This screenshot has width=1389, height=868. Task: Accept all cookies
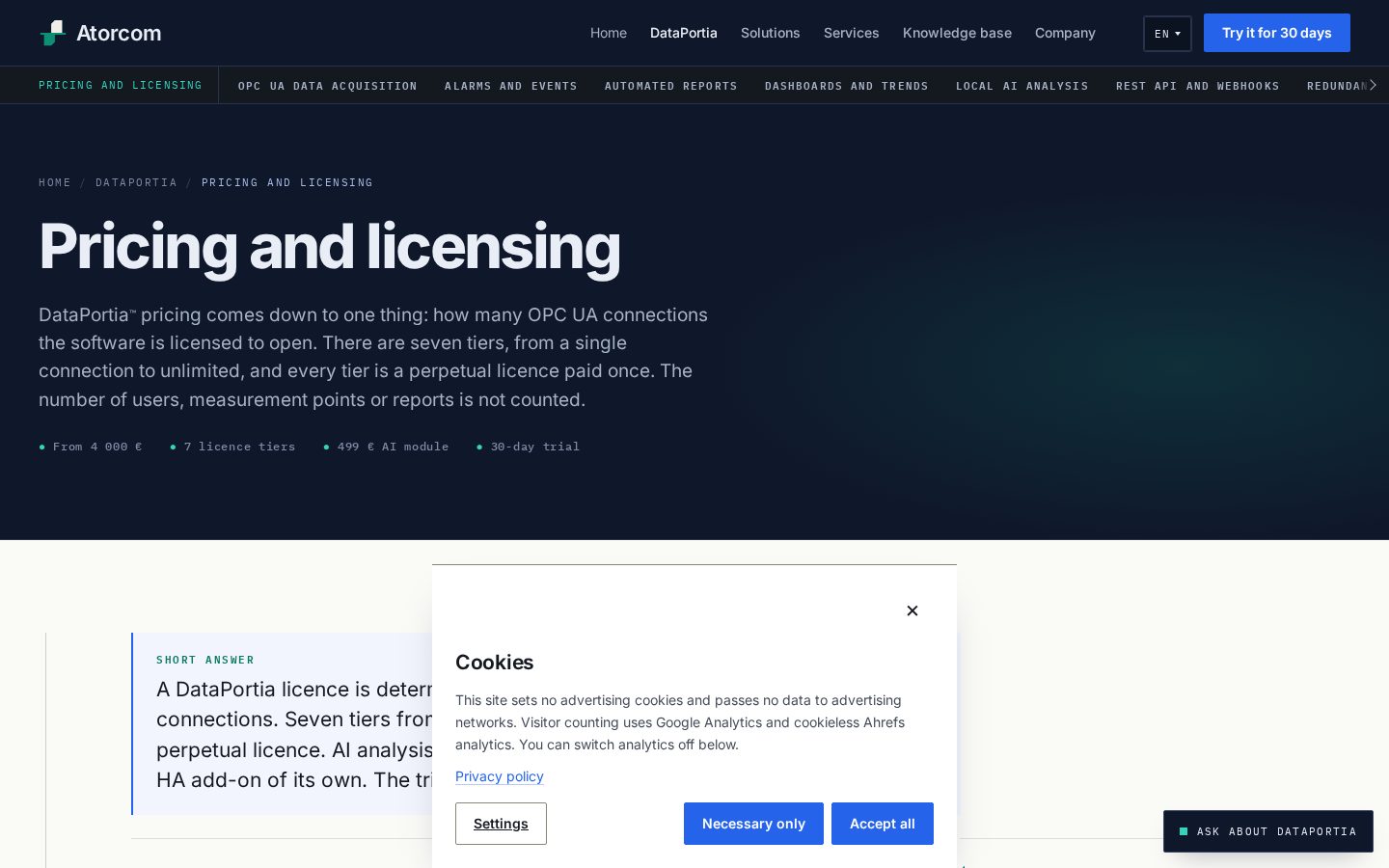883,824
